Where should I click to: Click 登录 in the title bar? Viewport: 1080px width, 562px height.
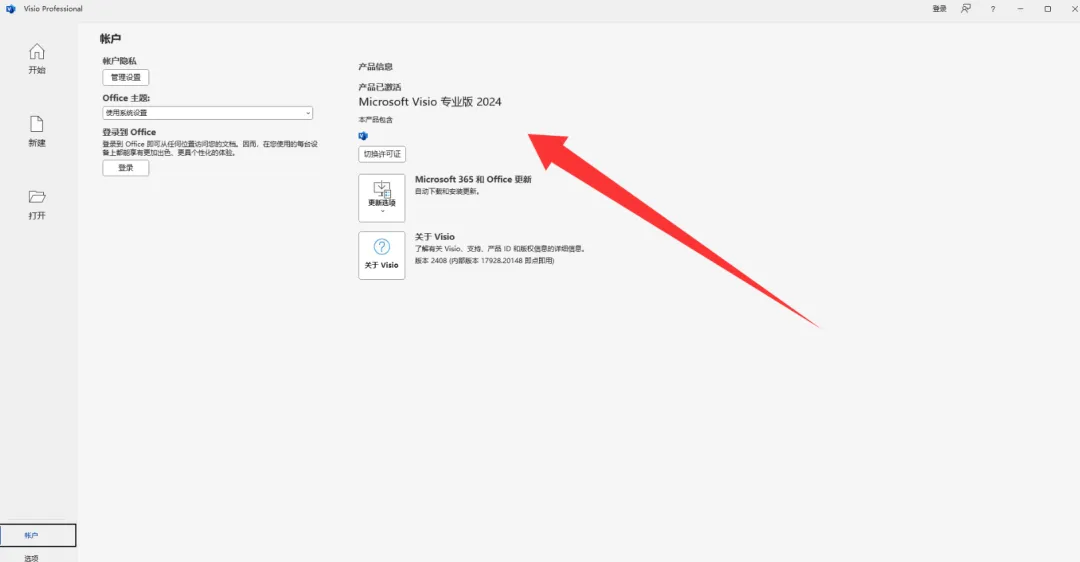pyautogui.click(x=939, y=9)
